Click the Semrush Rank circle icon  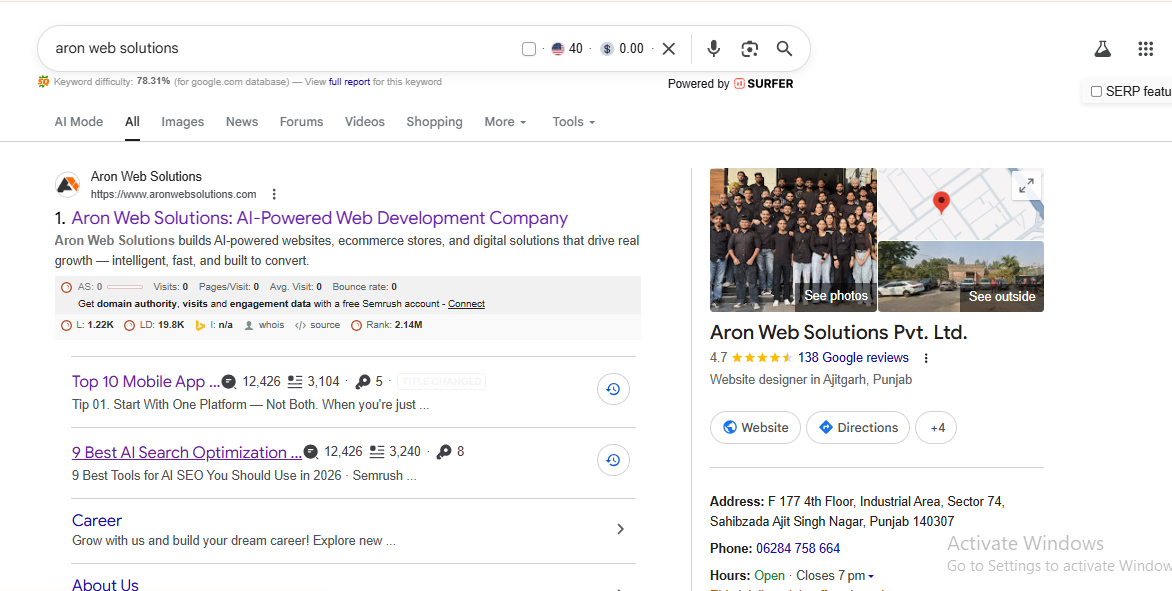coord(357,325)
